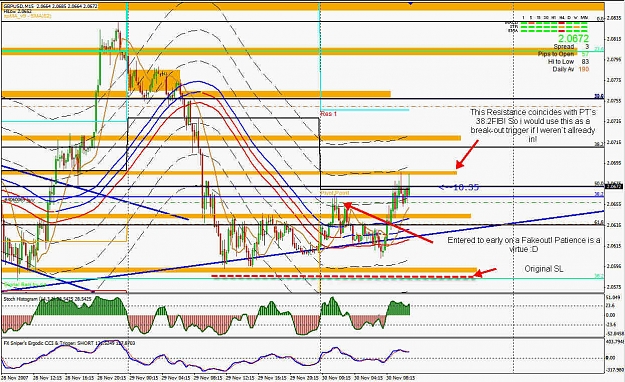Viewport: 625px width, 382px height.
Task: Click the 'Entered to early on a Fakeout' note
Action: [x=523, y=244]
